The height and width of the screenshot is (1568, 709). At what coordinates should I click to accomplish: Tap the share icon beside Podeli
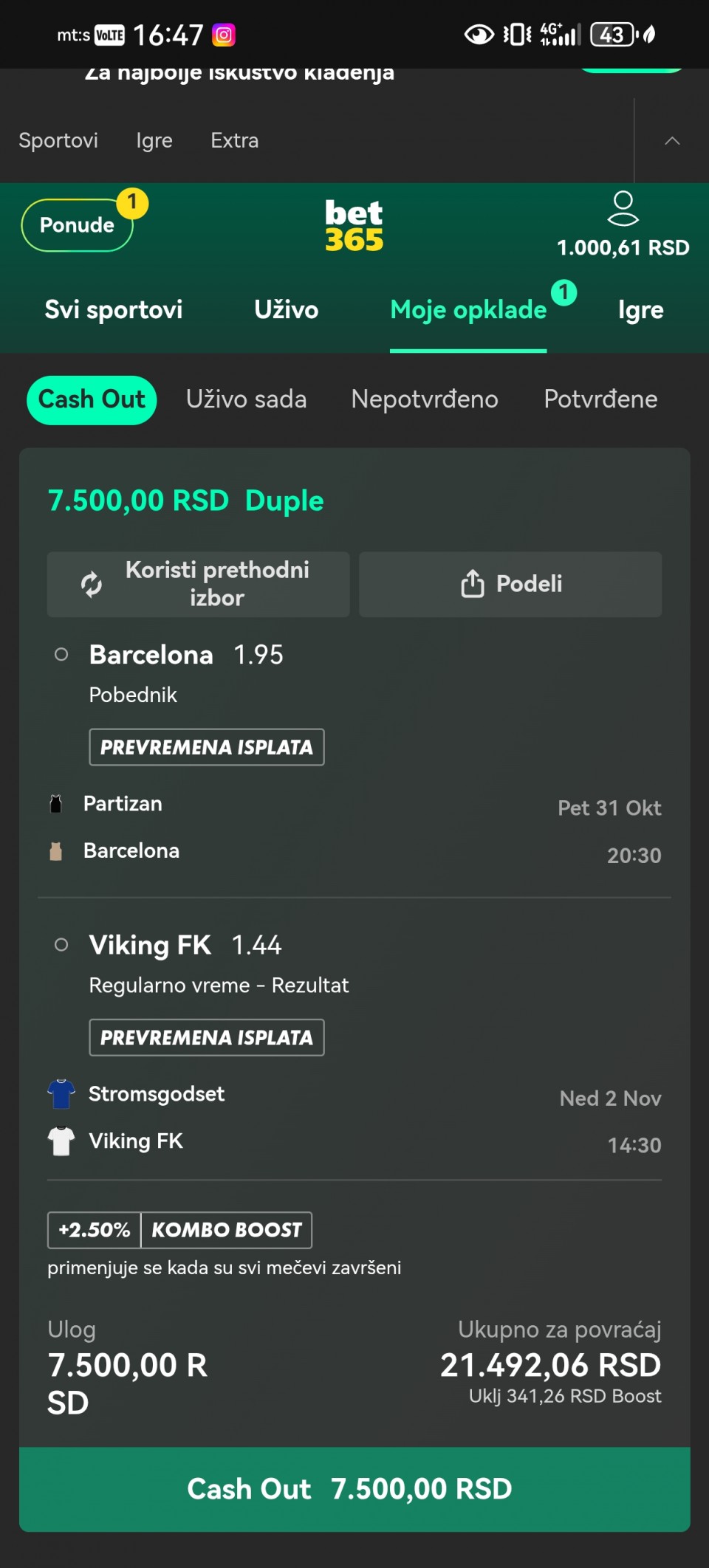(x=473, y=584)
